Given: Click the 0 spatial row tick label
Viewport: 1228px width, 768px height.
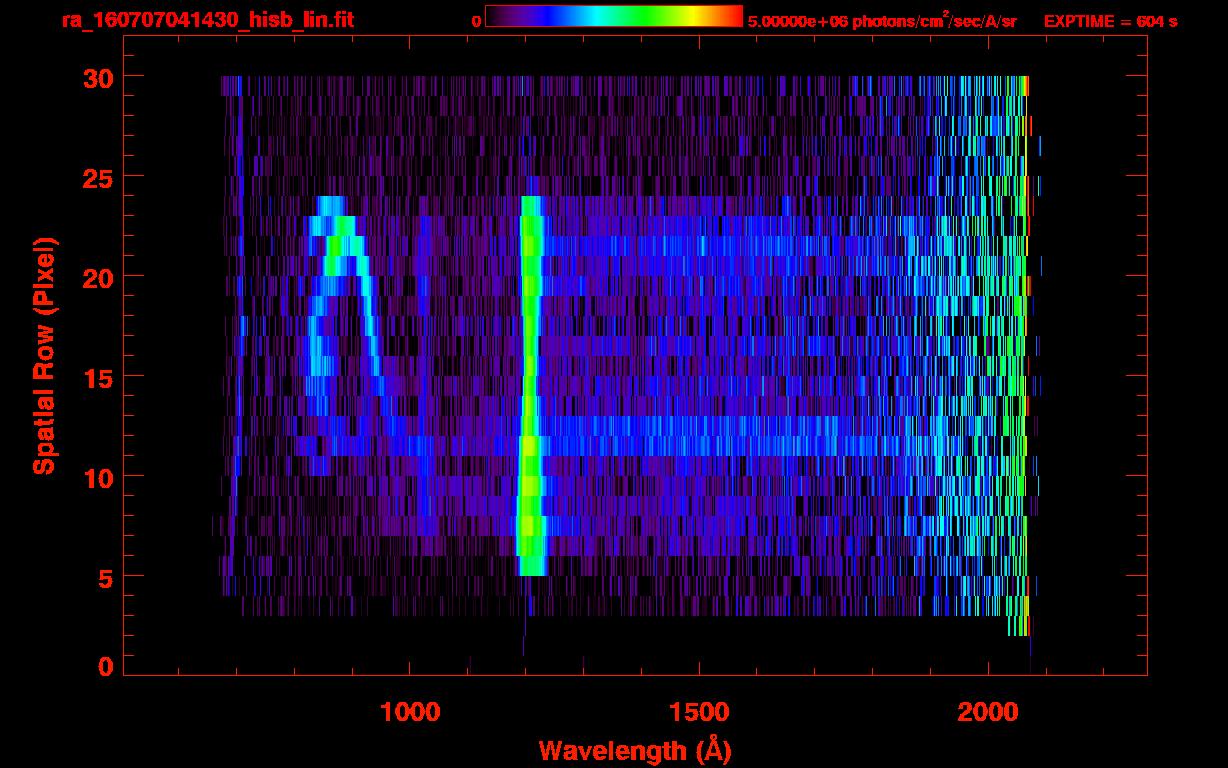Looking at the screenshot, I should point(105,667).
